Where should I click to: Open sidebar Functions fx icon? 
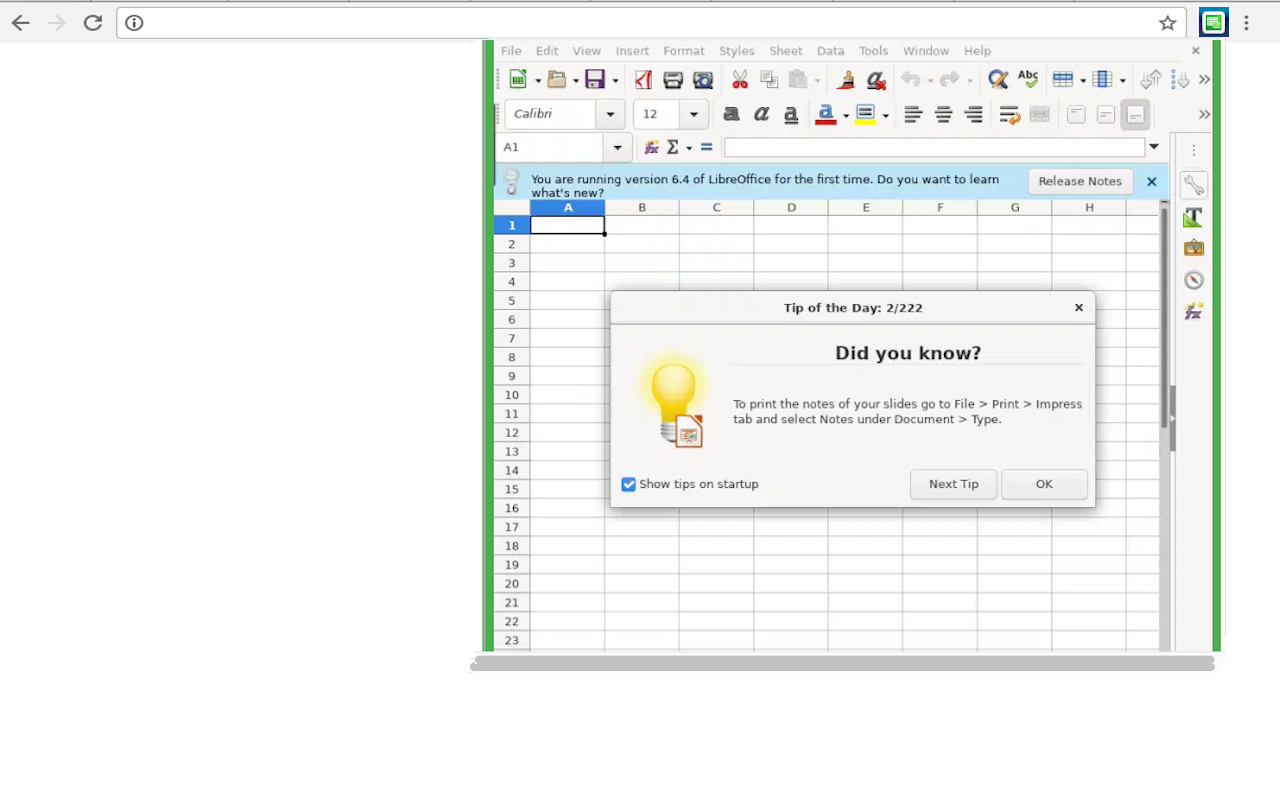[1193, 311]
